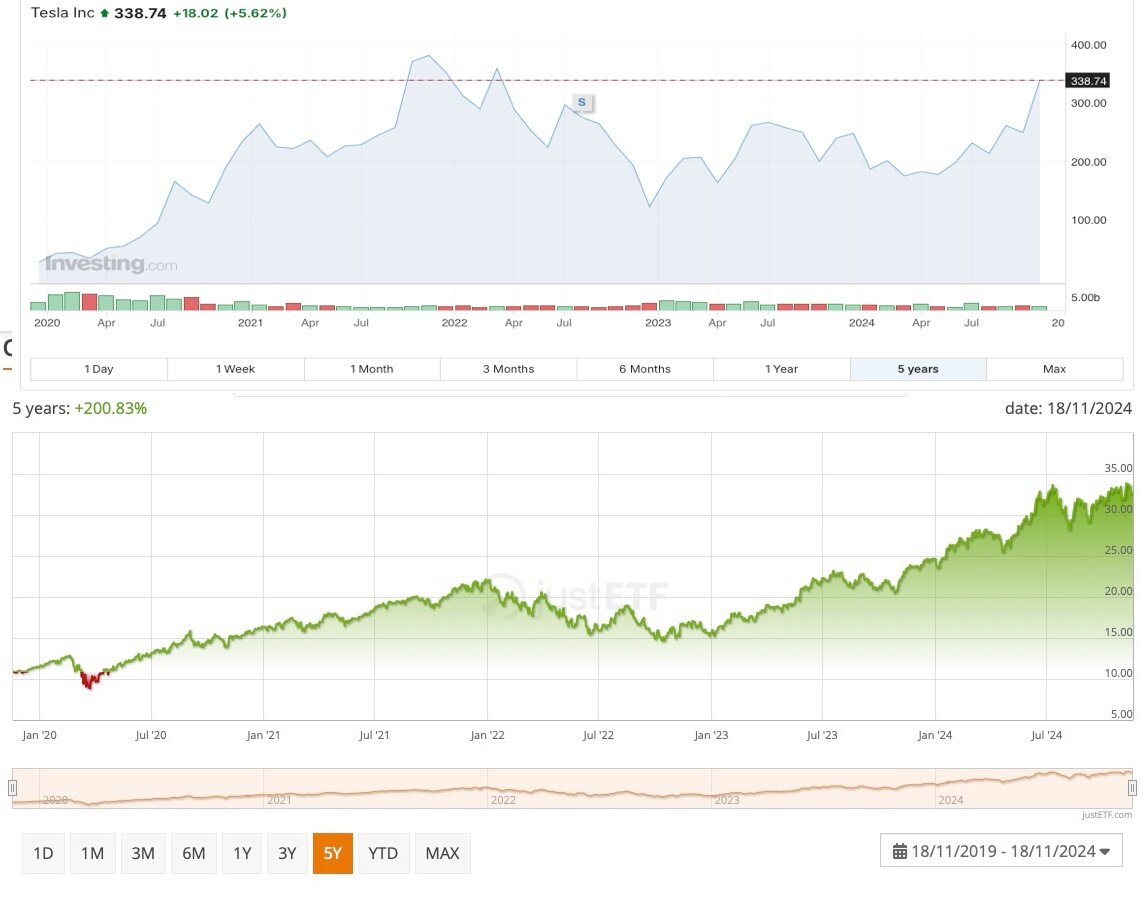Click the Jan '20 axis label
Viewport: 1143px width, 900px height.
pyautogui.click(x=39, y=735)
